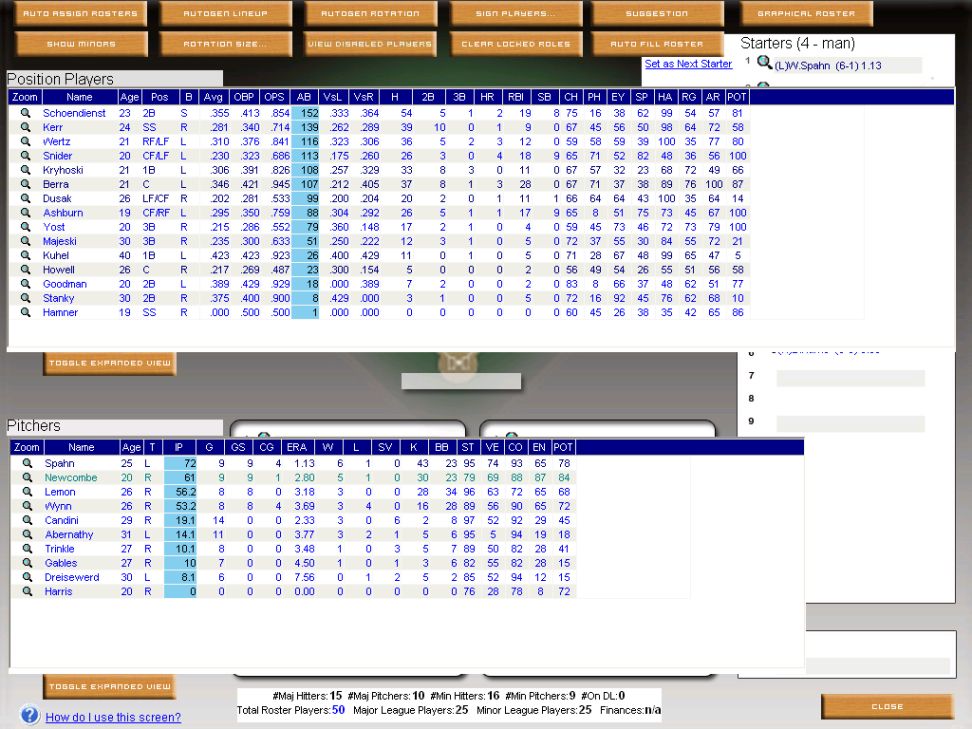This screenshot has width=972, height=729.
Task: Sort position players by OPS header
Action: (274, 97)
